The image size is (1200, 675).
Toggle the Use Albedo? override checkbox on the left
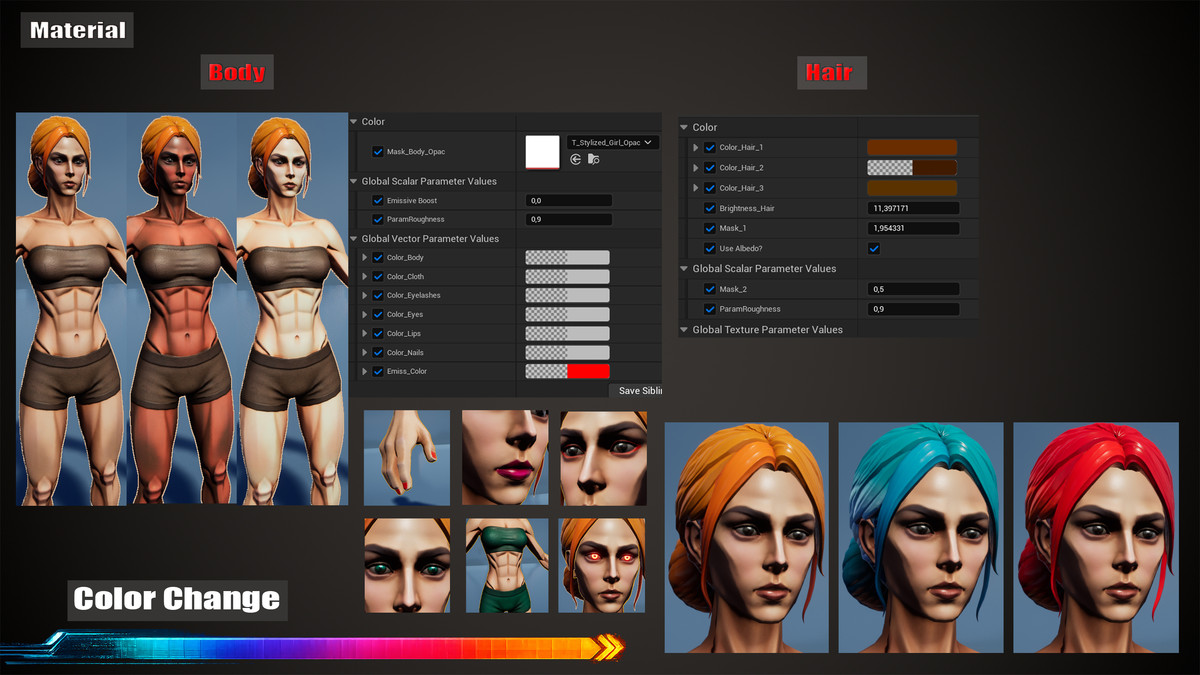pyautogui.click(x=710, y=248)
